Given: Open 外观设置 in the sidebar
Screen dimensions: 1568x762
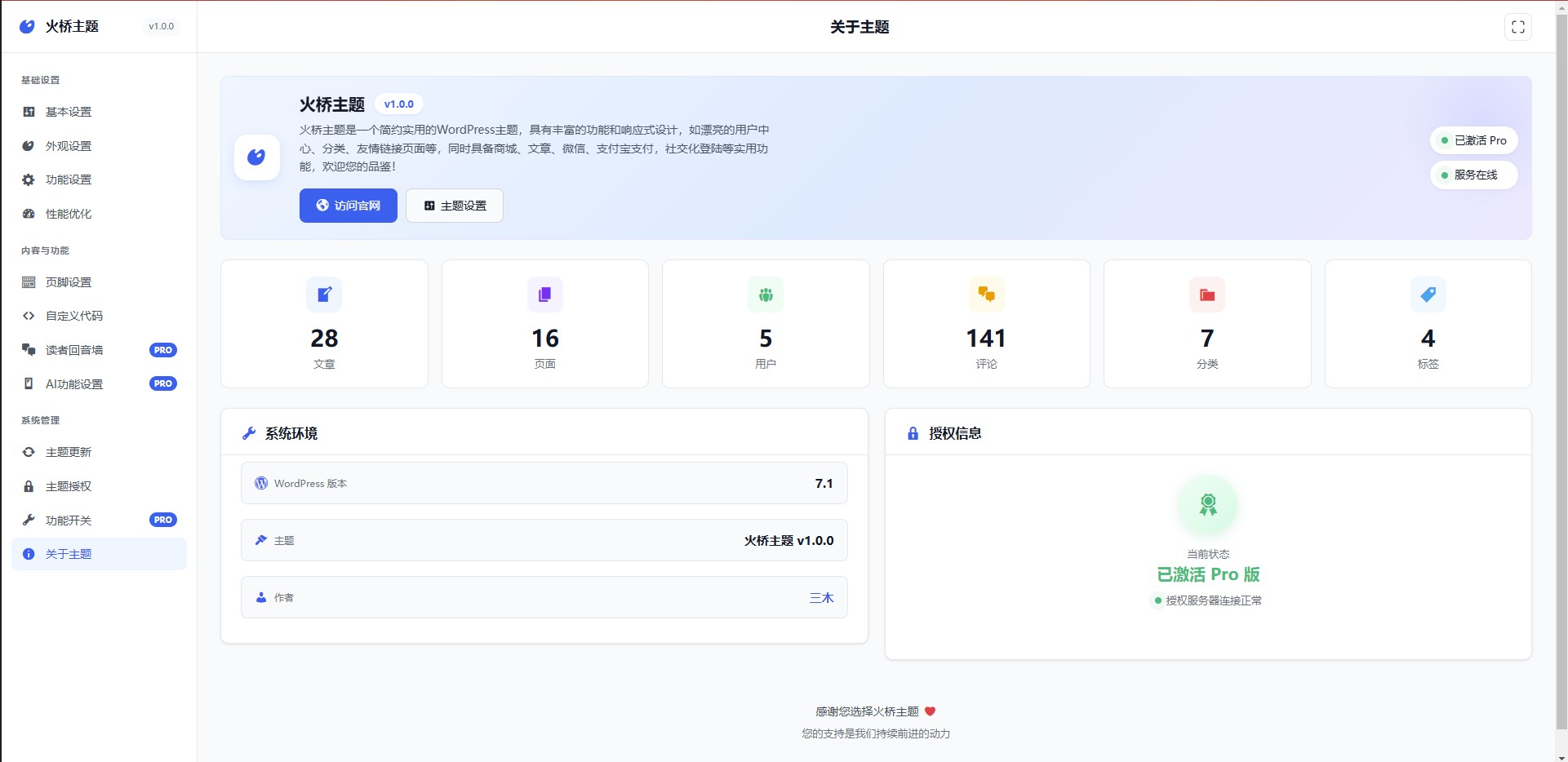Looking at the screenshot, I should (100, 146).
